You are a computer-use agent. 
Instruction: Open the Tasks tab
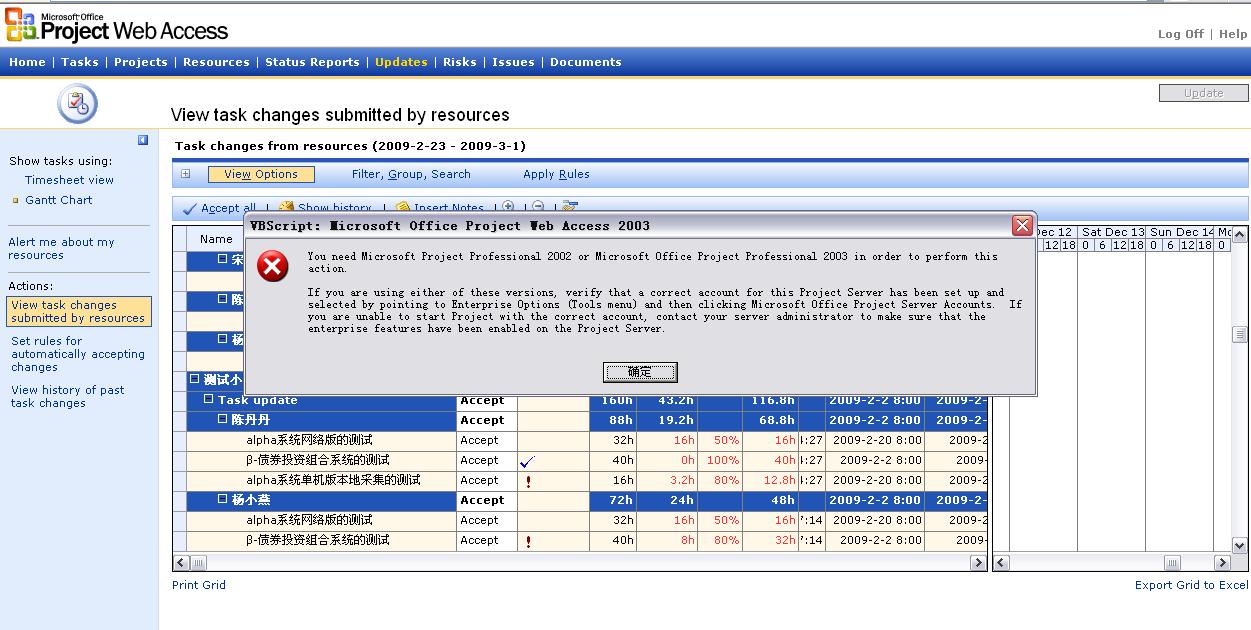[x=80, y=62]
